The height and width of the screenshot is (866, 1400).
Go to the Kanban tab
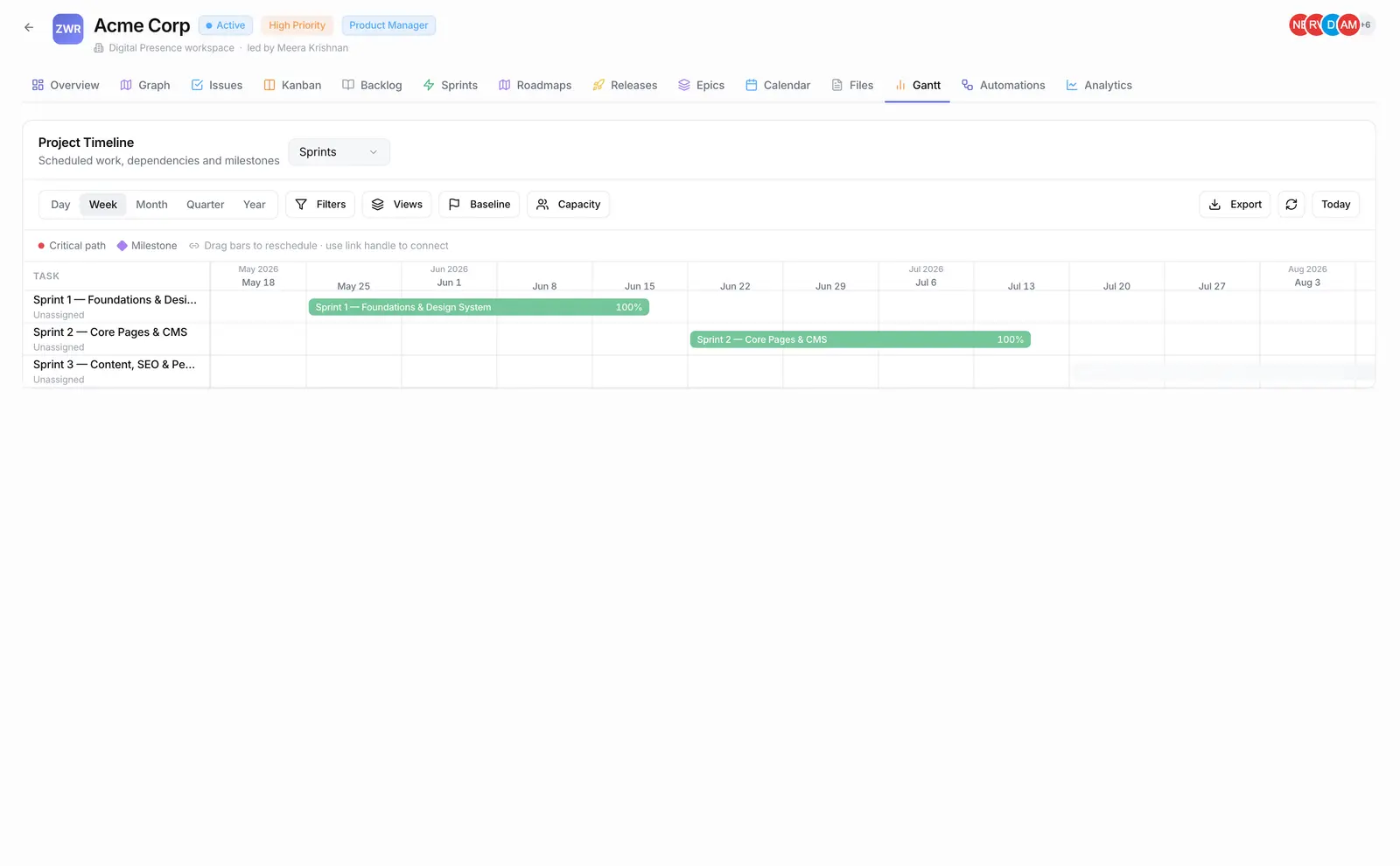pyautogui.click(x=293, y=85)
